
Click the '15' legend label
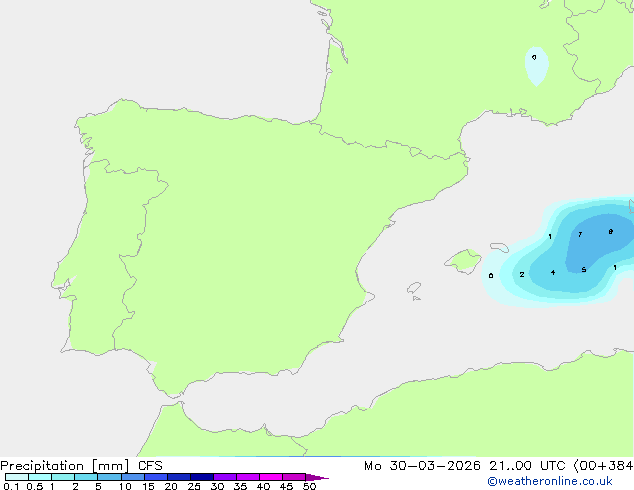pos(148,486)
